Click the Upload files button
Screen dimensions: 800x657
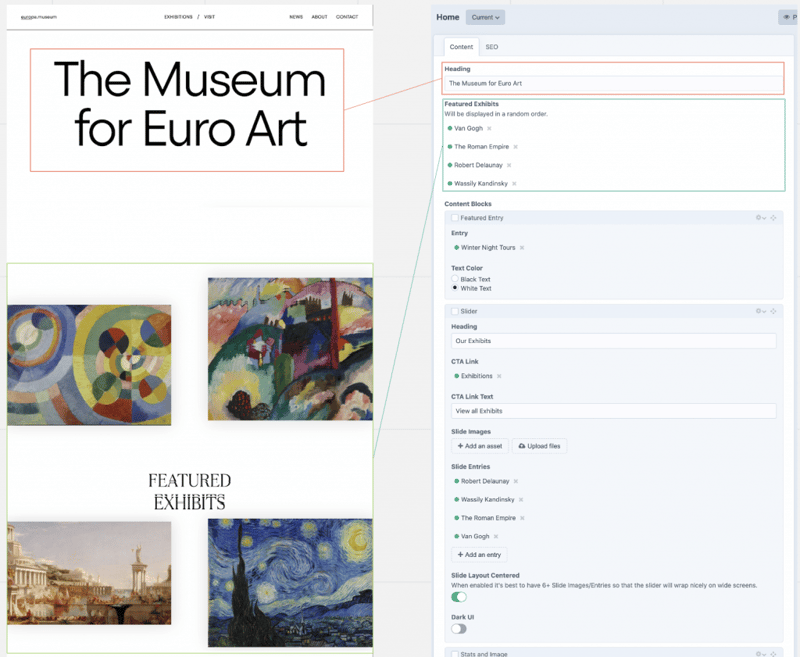click(x=540, y=446)
